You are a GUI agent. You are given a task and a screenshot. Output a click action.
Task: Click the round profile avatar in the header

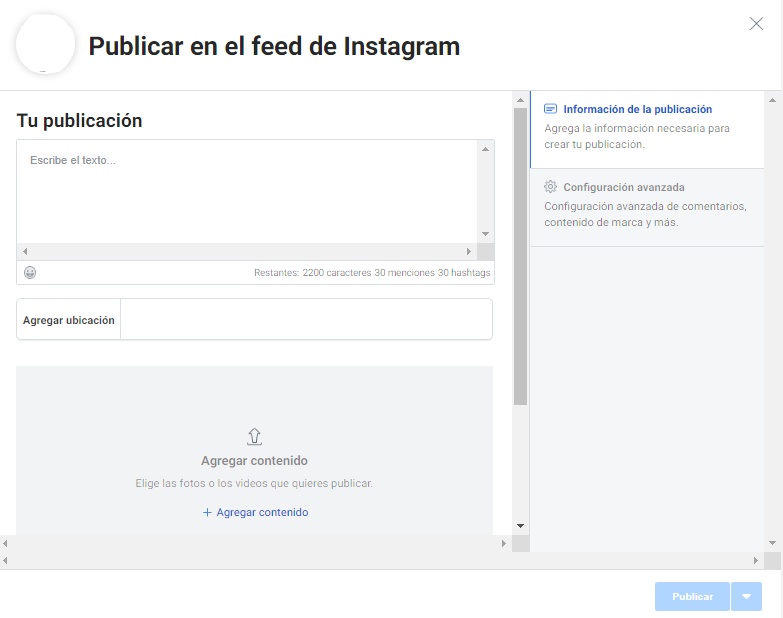46,45
